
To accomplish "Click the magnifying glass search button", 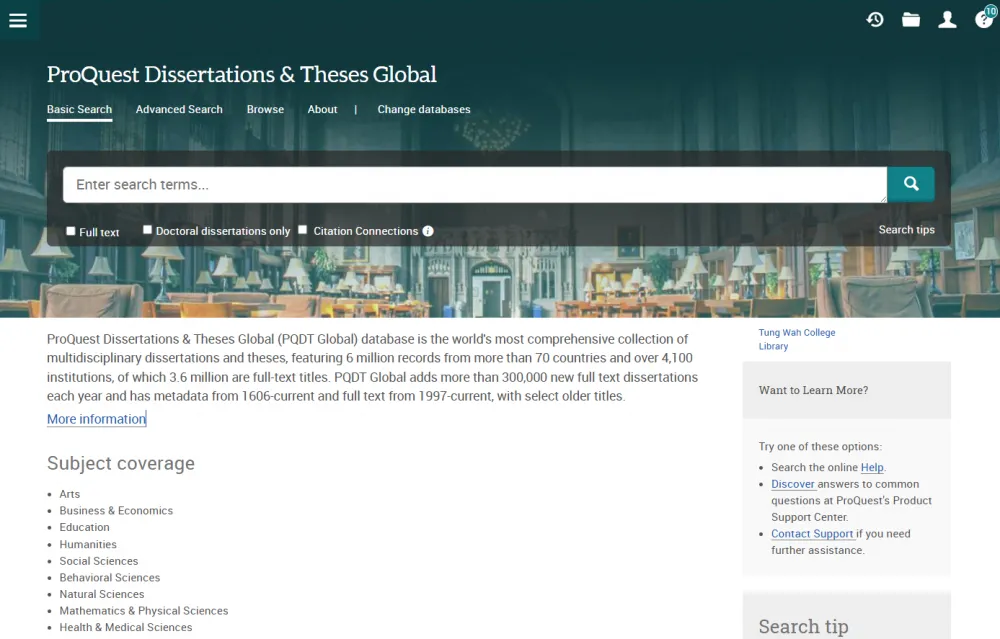I will [911, 184].
